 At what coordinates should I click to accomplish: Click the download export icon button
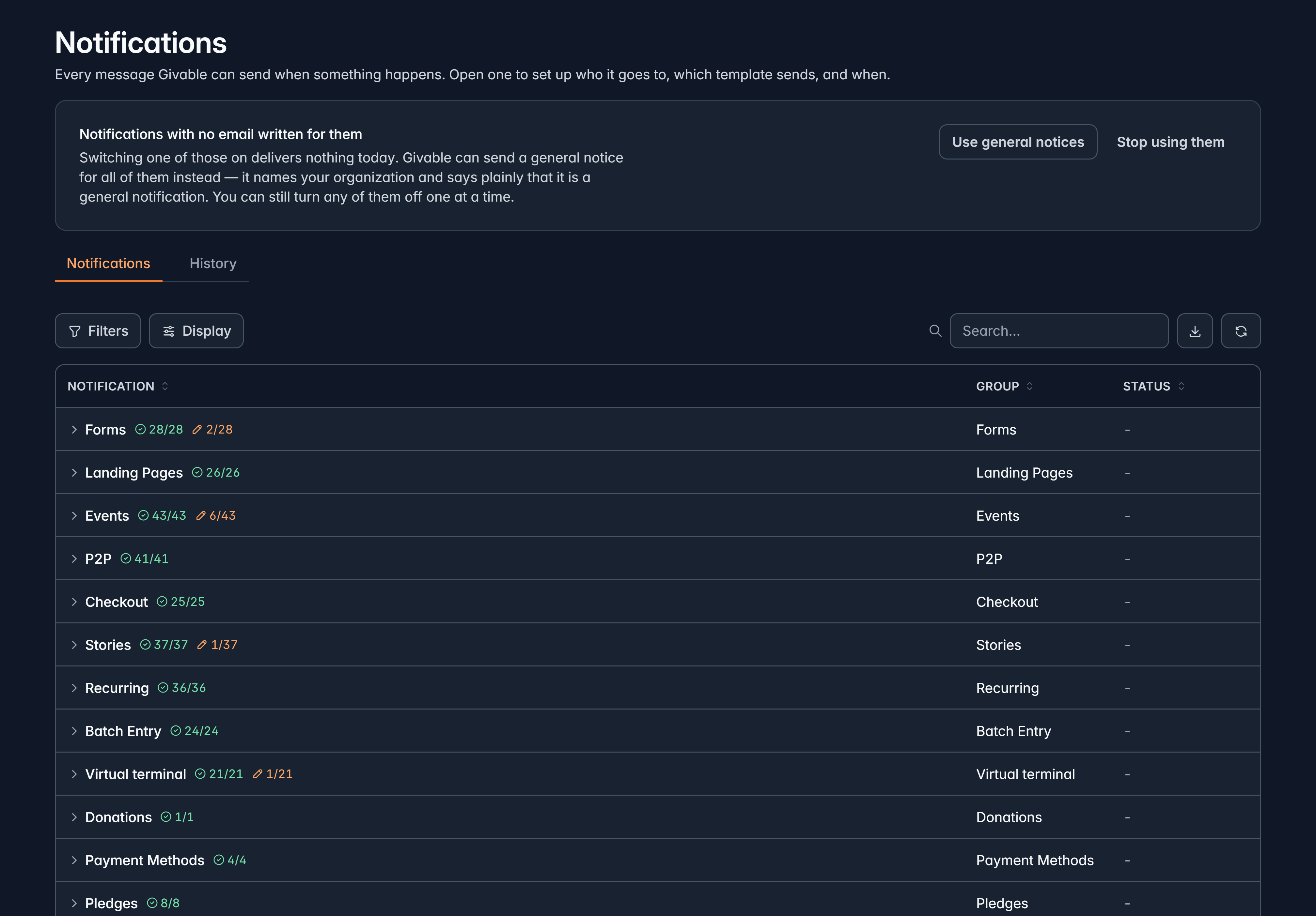pos(1195,330)
